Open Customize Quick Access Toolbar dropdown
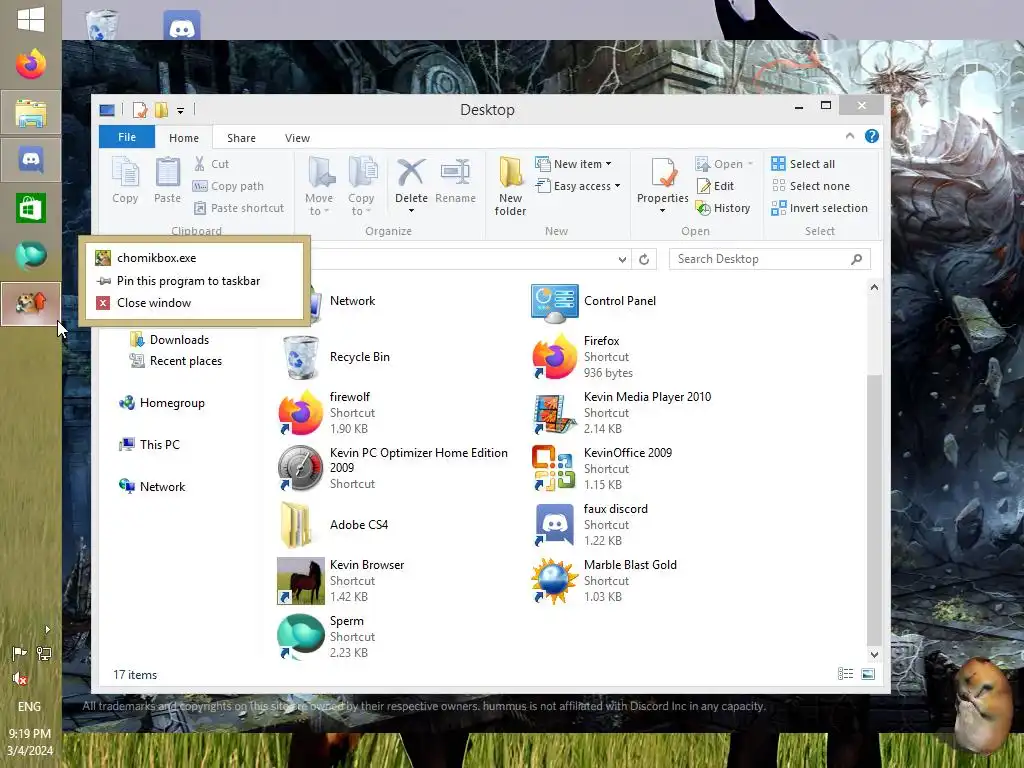 click(x=180, y=110)
